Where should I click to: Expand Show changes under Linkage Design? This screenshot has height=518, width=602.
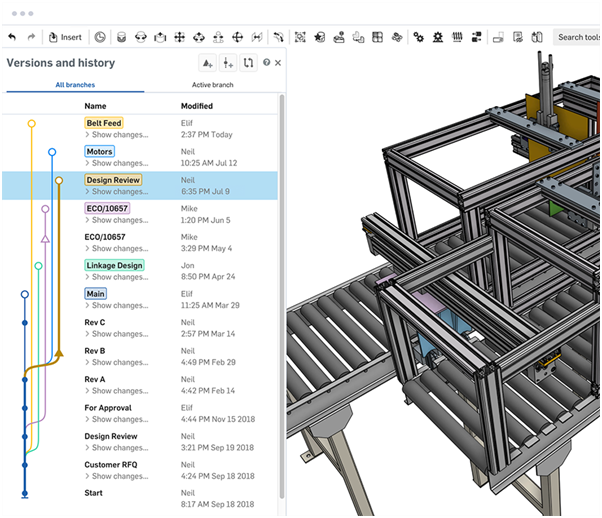(117, 277)
